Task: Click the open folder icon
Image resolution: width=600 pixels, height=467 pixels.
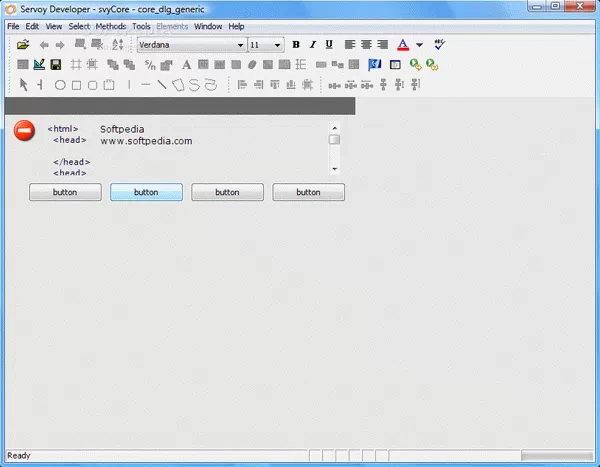Action: click(23, 45)
